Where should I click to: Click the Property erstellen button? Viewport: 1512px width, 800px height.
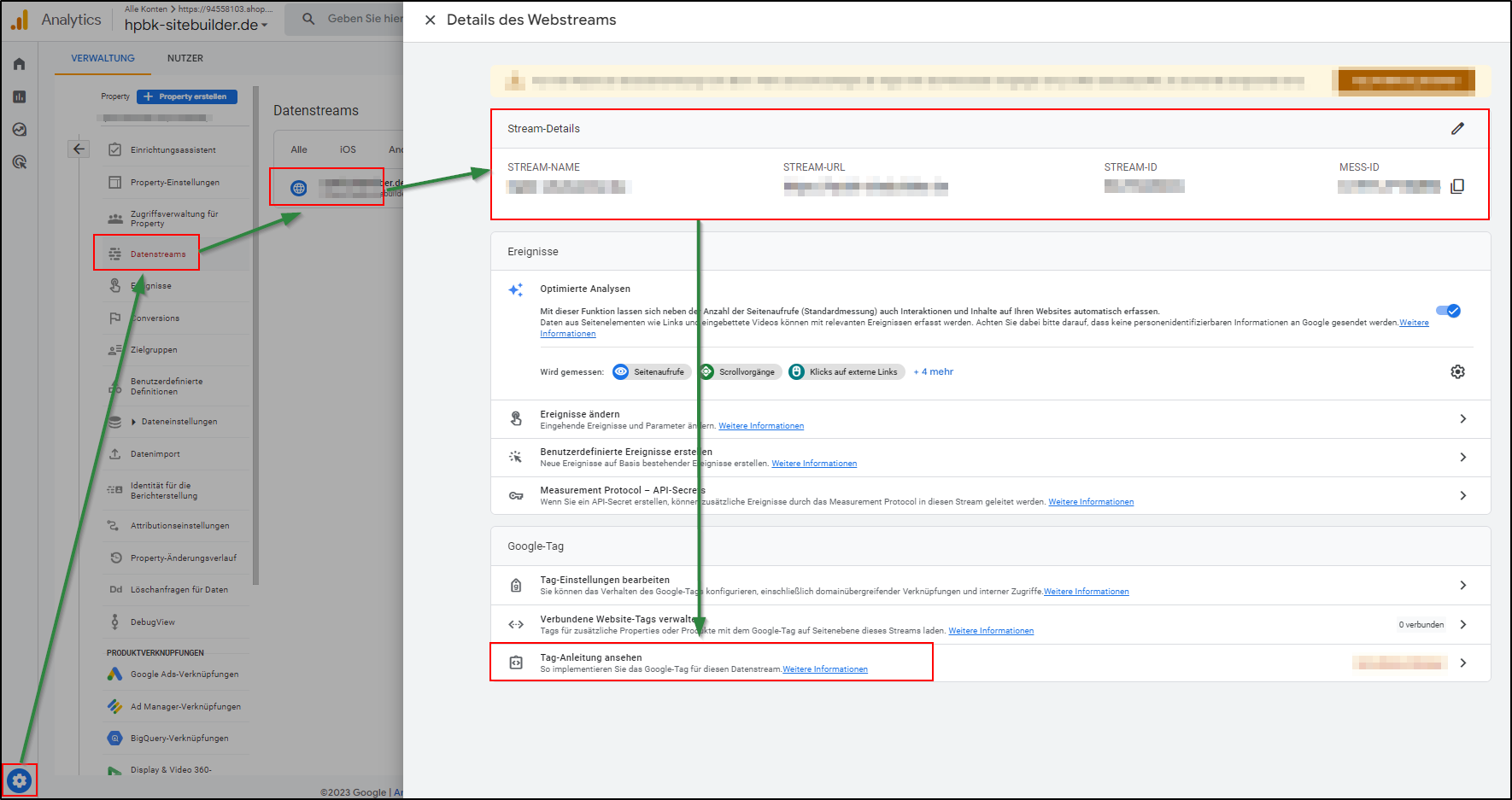187,96
